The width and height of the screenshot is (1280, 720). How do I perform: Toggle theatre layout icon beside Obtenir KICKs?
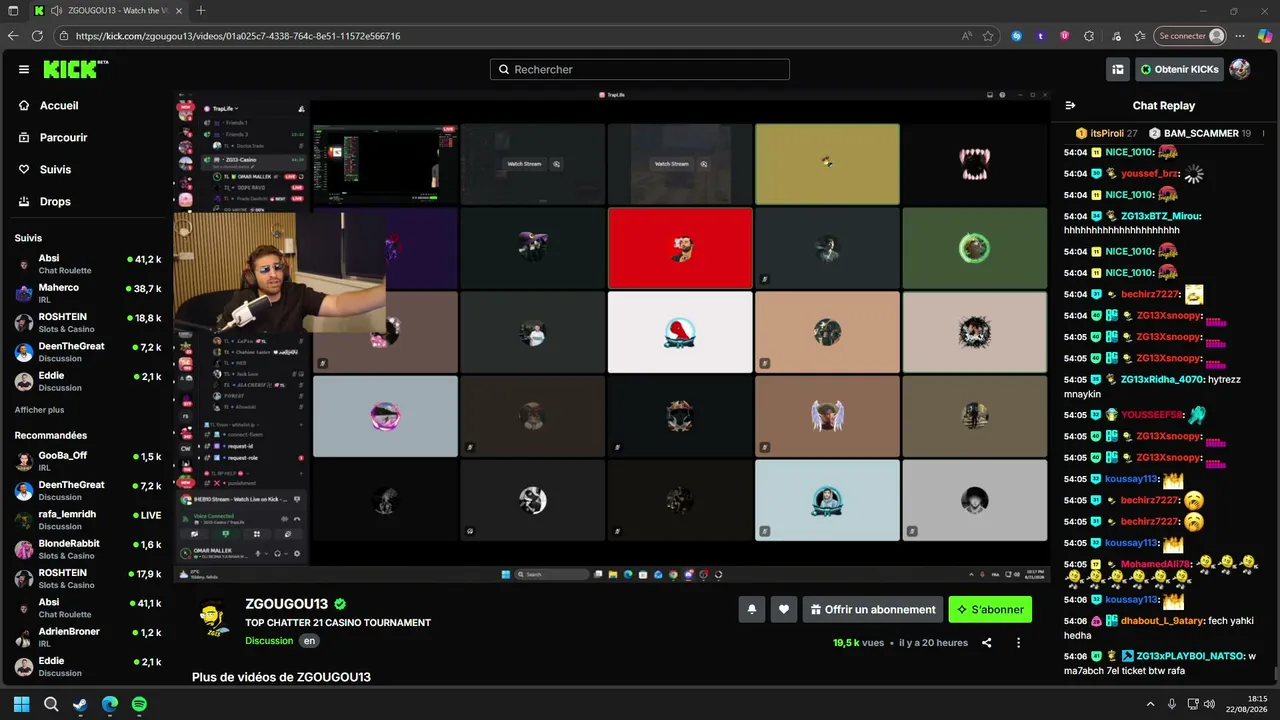pyautogui.click(x=1118, y=69)
